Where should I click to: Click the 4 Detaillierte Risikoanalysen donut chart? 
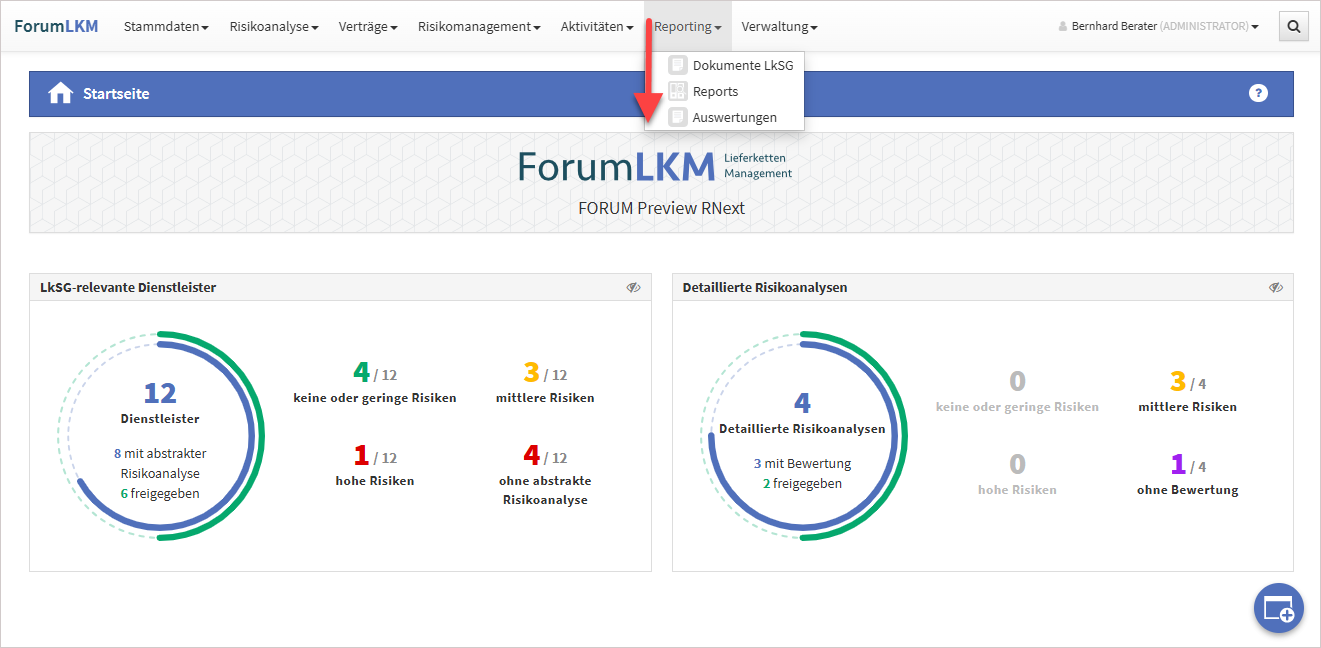pos(803,435)
